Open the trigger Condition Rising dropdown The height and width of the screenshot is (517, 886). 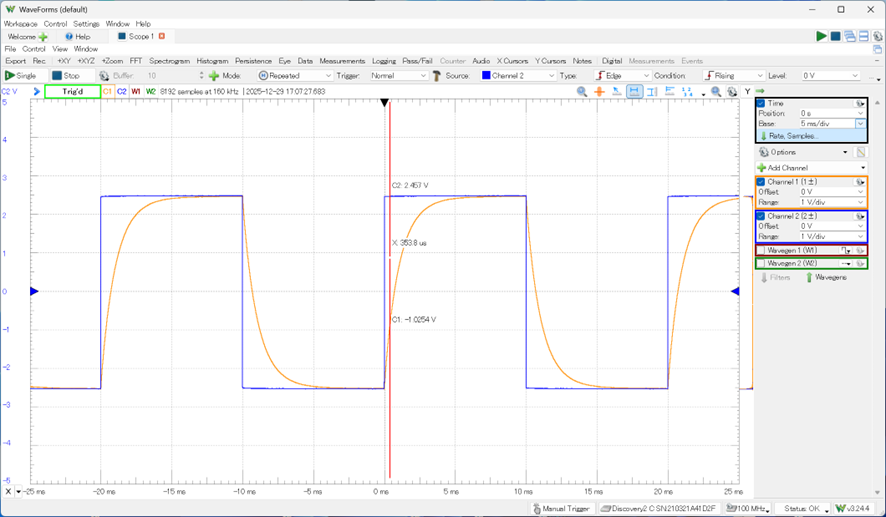735,75
